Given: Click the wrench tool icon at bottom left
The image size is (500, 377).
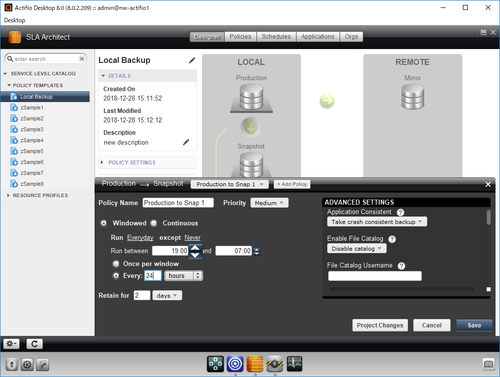Looking at the screenshot, I should [x=43, y=364].
